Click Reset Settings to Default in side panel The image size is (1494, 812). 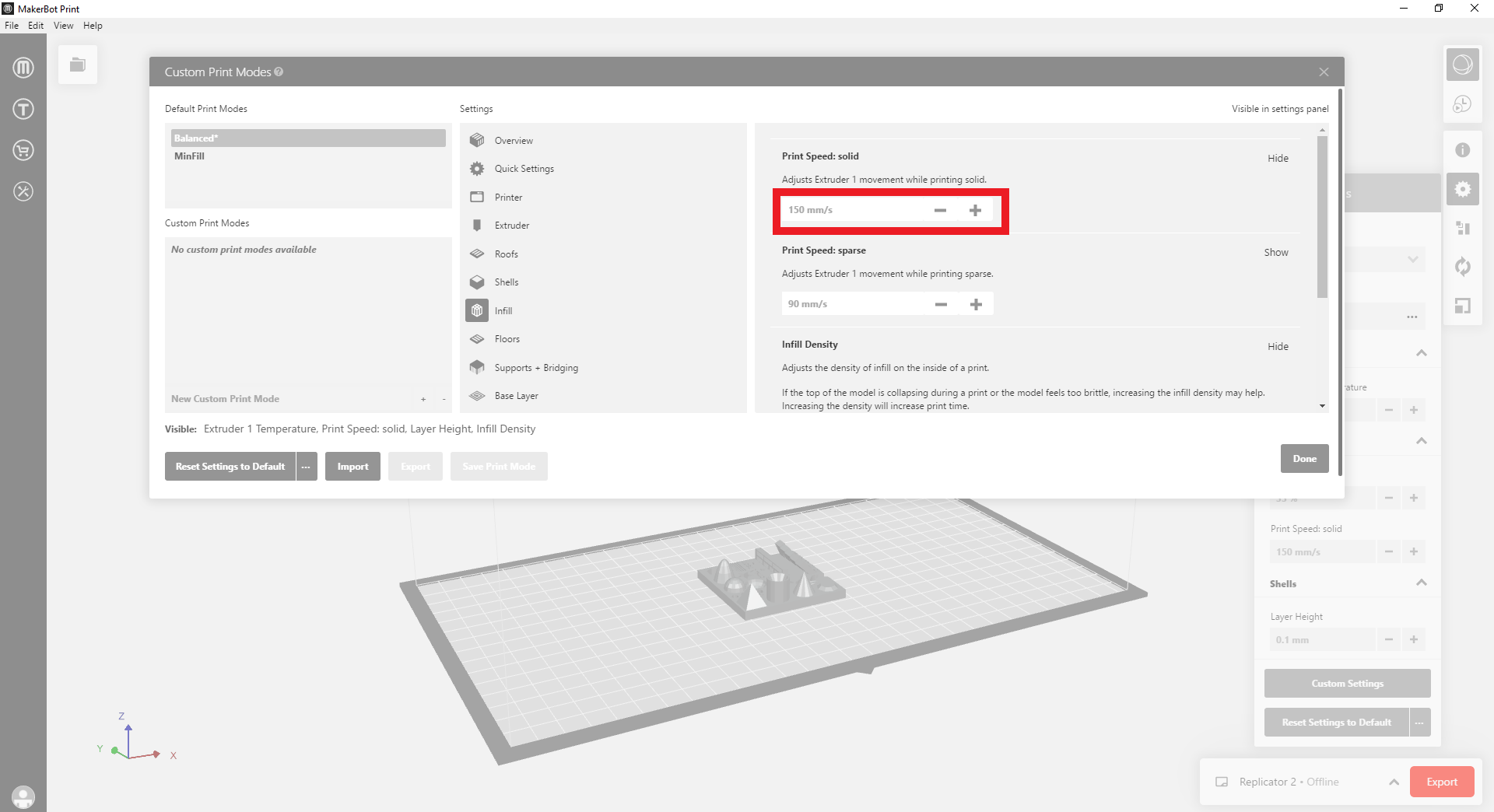pyautogui.click(x=1337, y=723)
